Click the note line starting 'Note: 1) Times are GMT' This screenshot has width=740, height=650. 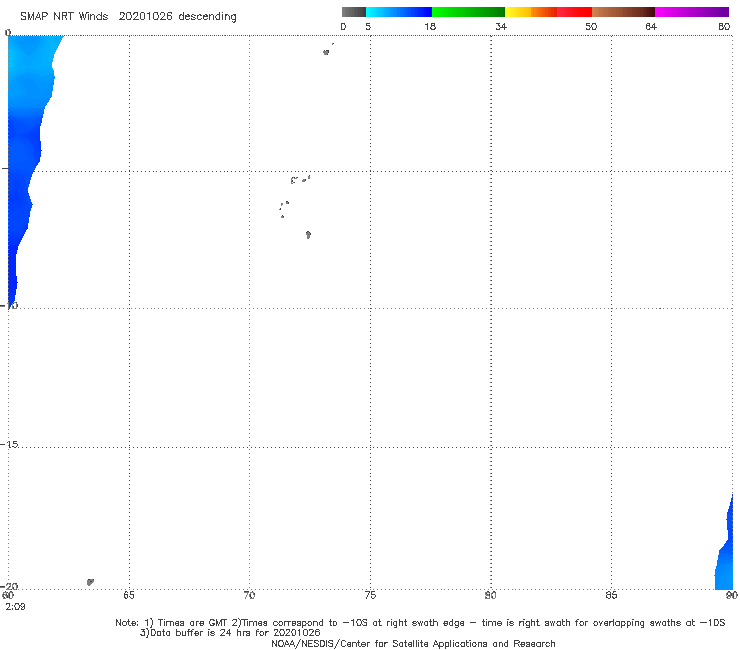(420, 623)
